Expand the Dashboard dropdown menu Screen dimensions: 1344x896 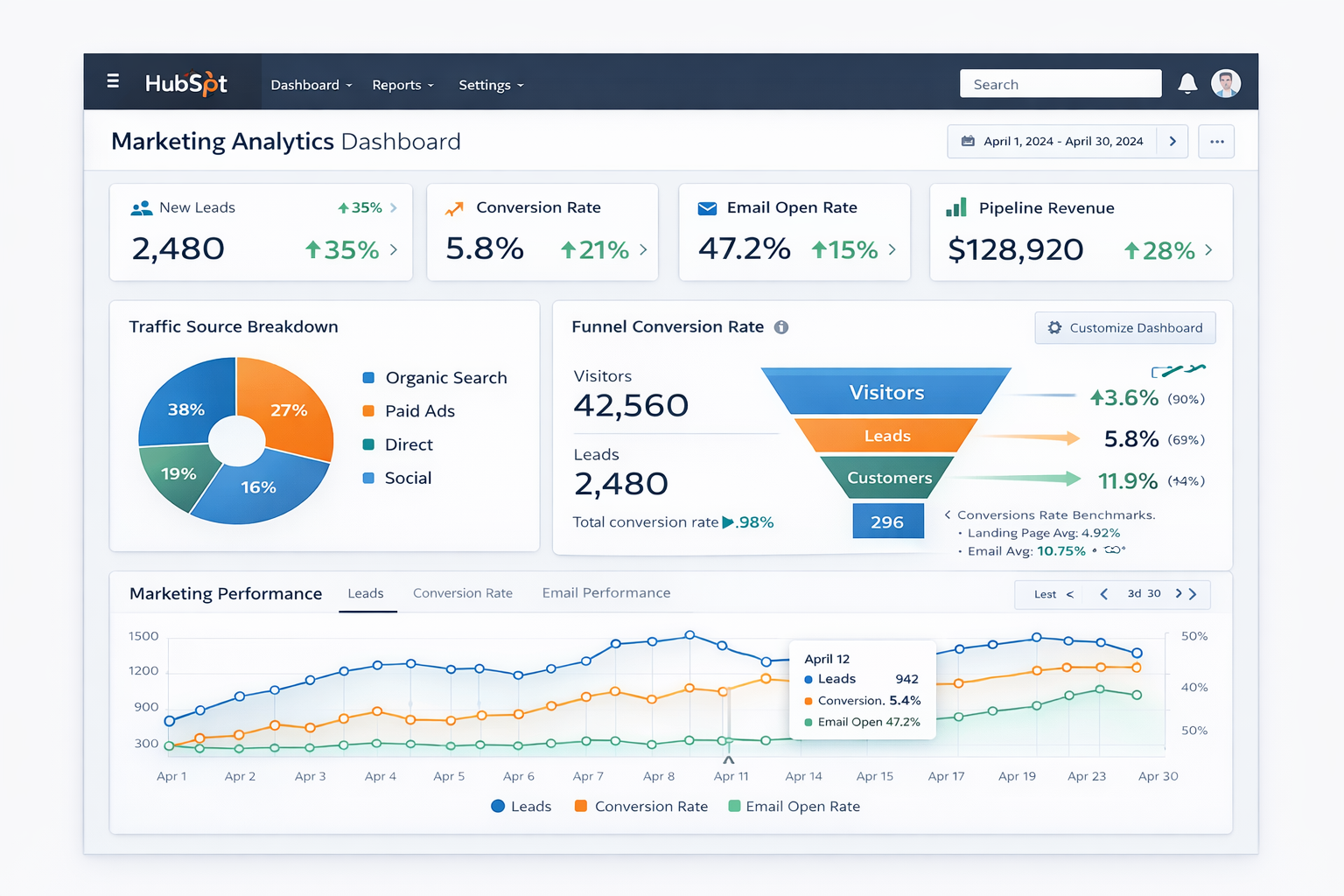tap(311, 85)
